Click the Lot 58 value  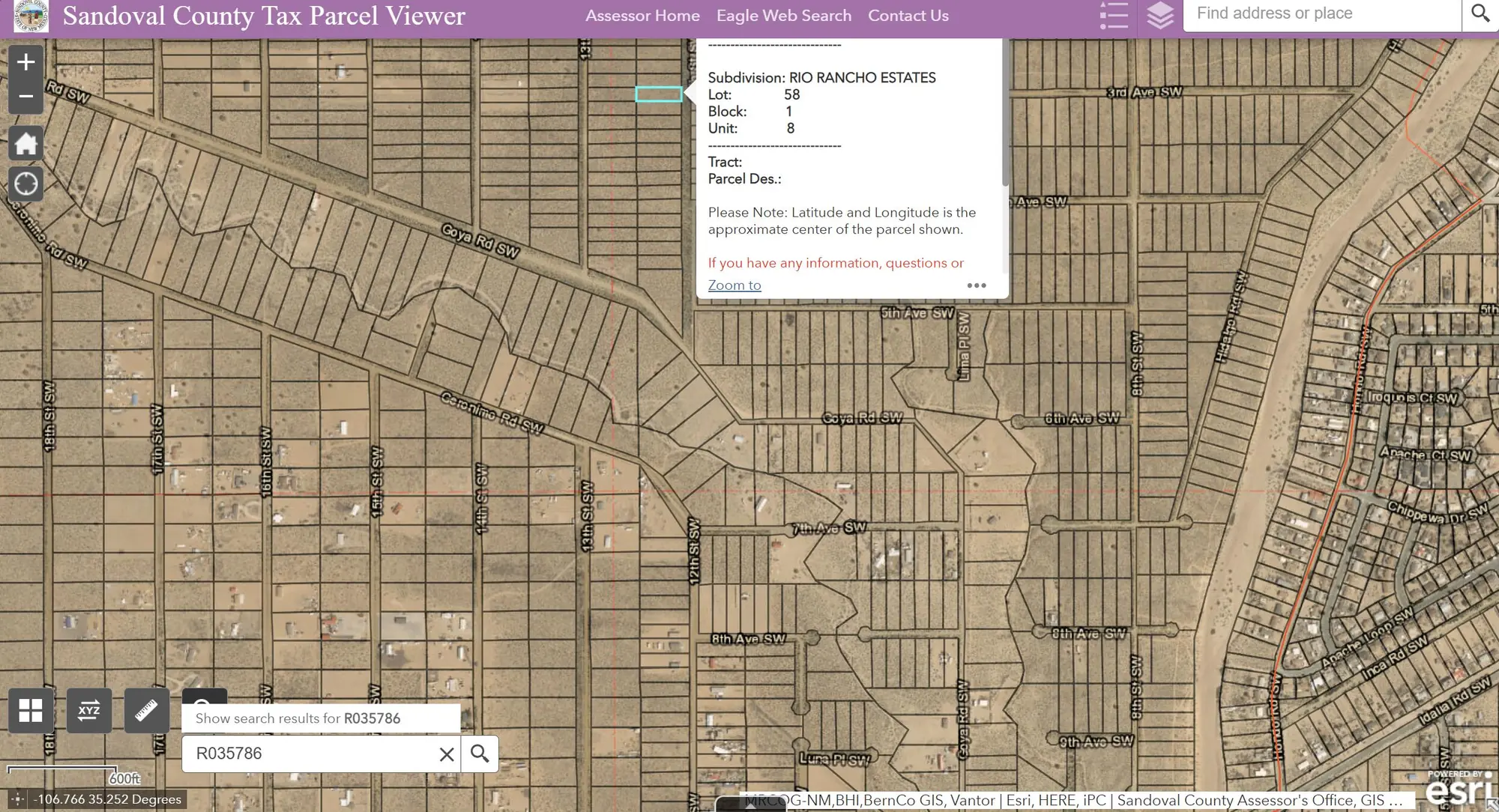792,95
